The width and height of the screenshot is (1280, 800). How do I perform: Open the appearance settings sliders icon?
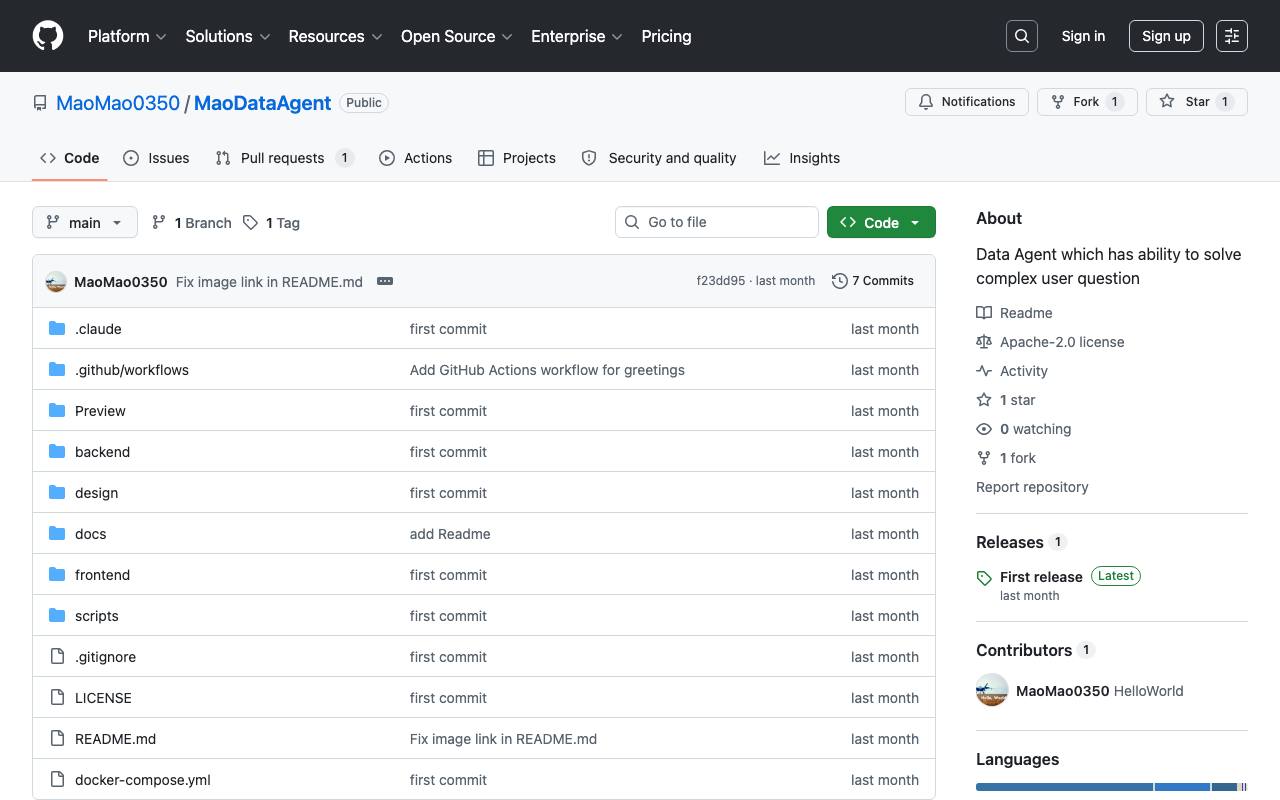pos(1232,36)
